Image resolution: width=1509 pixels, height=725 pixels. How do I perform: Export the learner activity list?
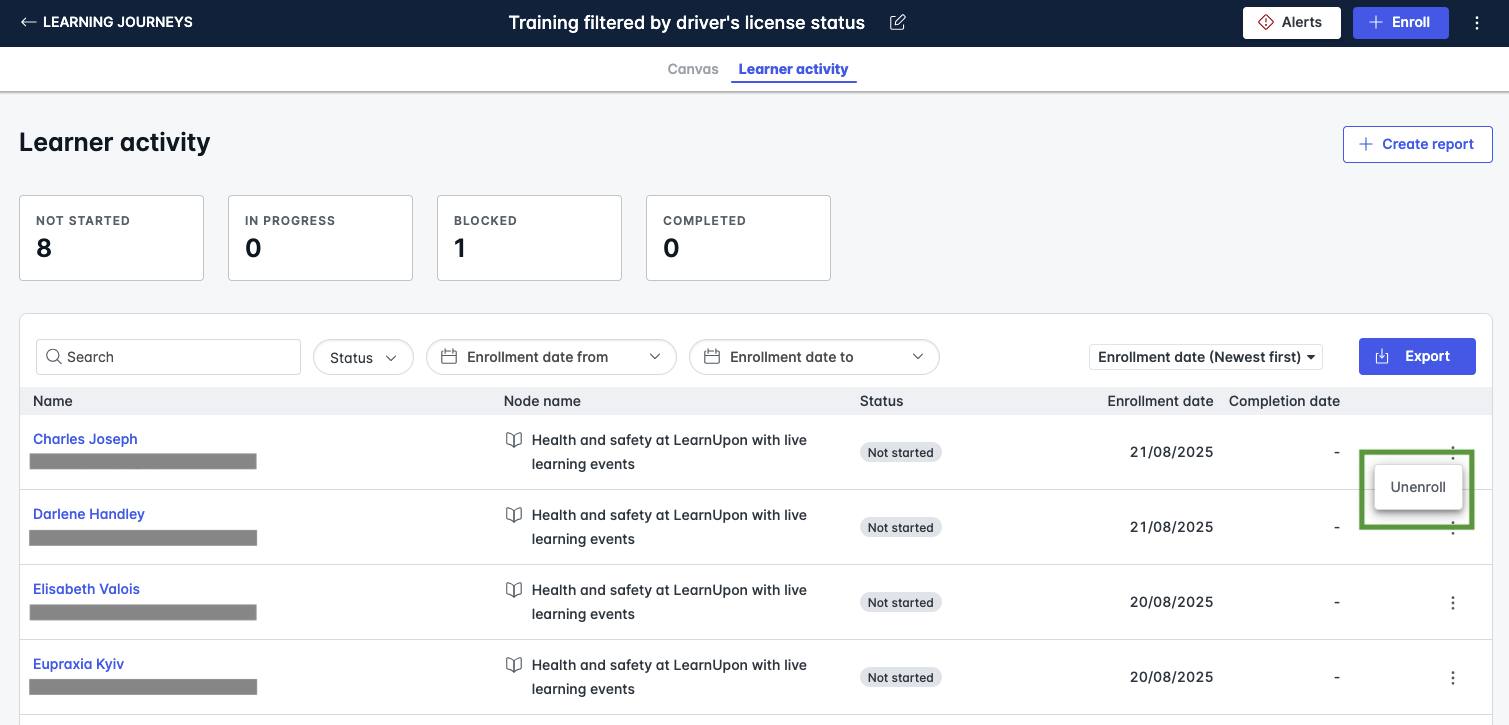[1417, 356]
